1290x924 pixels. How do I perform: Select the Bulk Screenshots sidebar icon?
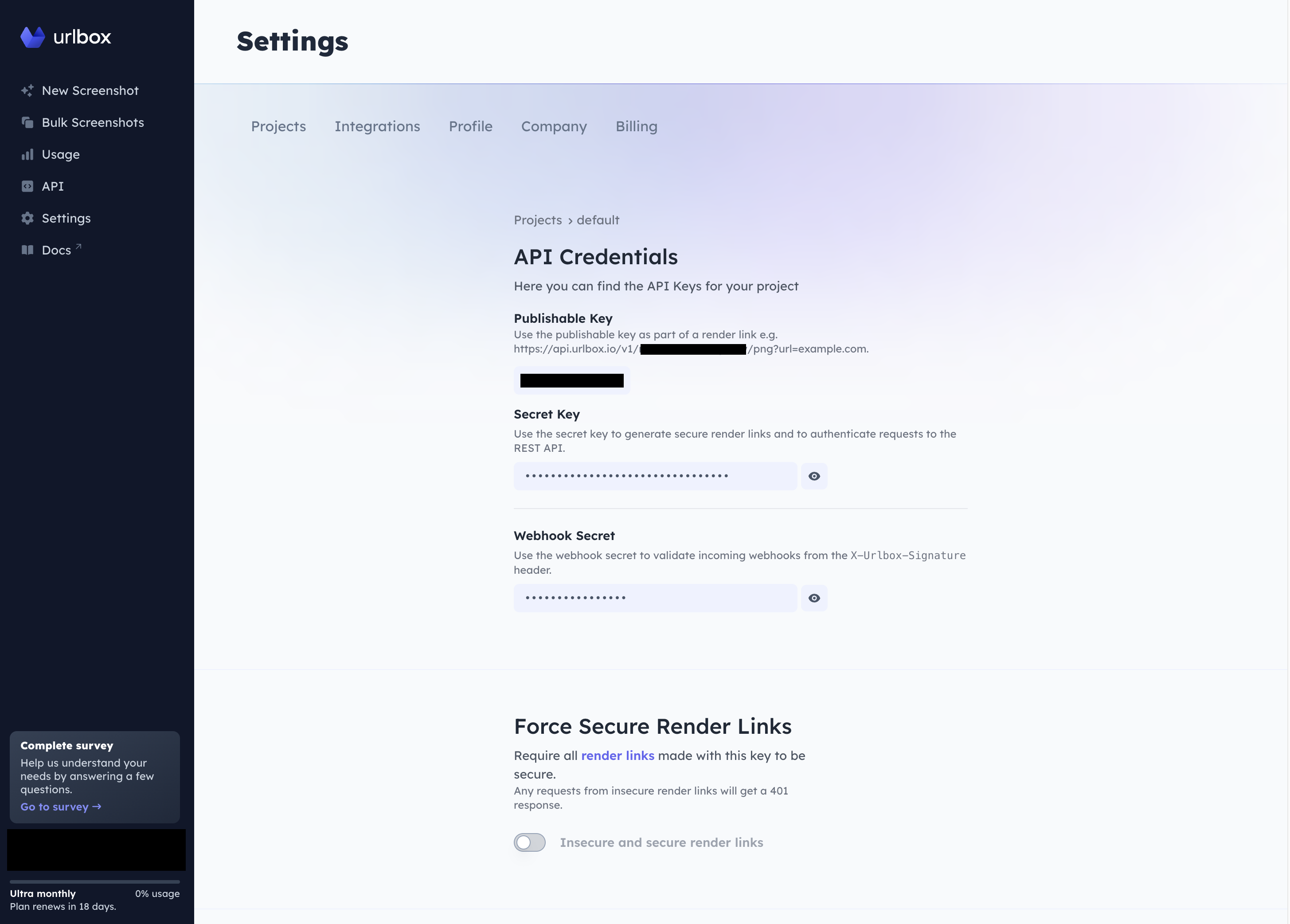pyautogui.click(x=27, y=122)
